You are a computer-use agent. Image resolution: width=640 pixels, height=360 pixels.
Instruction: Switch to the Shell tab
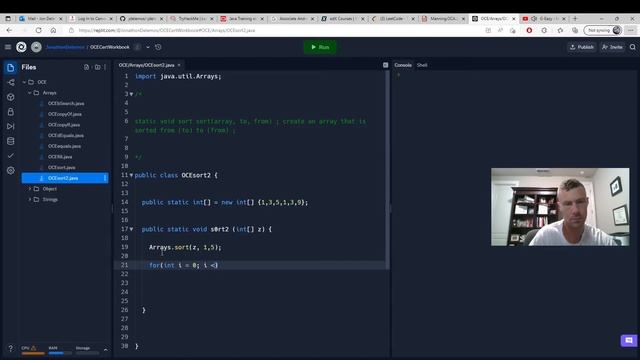(x=422, y=65)
